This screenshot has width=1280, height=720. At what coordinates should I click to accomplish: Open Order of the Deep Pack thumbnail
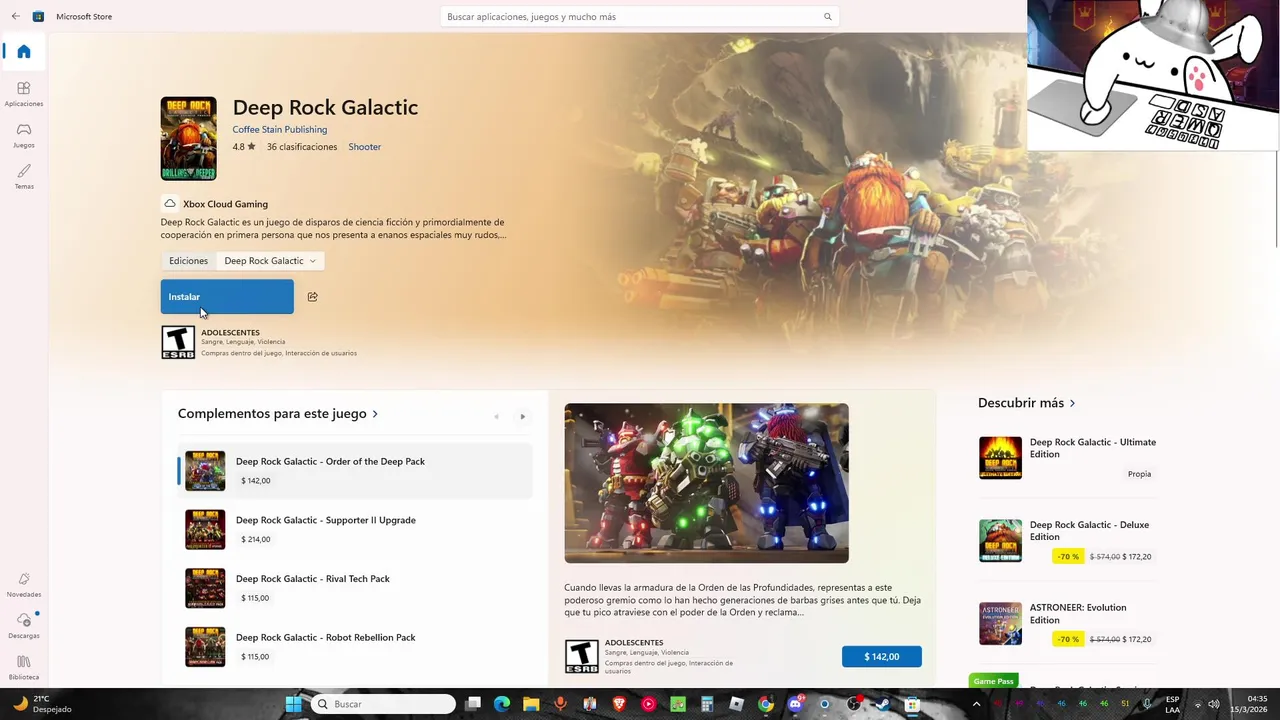(205, 471)
